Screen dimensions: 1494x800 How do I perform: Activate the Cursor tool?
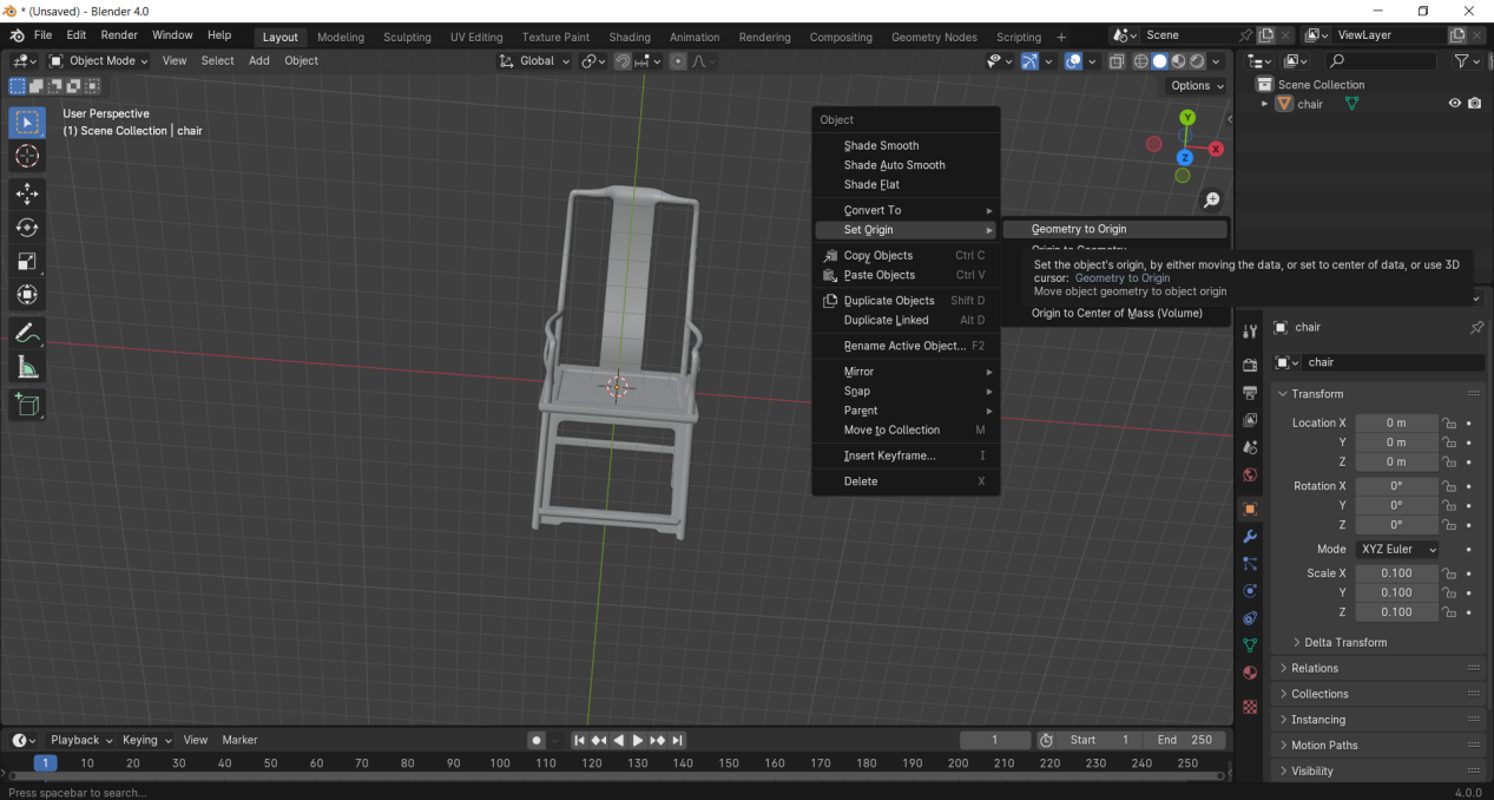click(x=27, y=156)
